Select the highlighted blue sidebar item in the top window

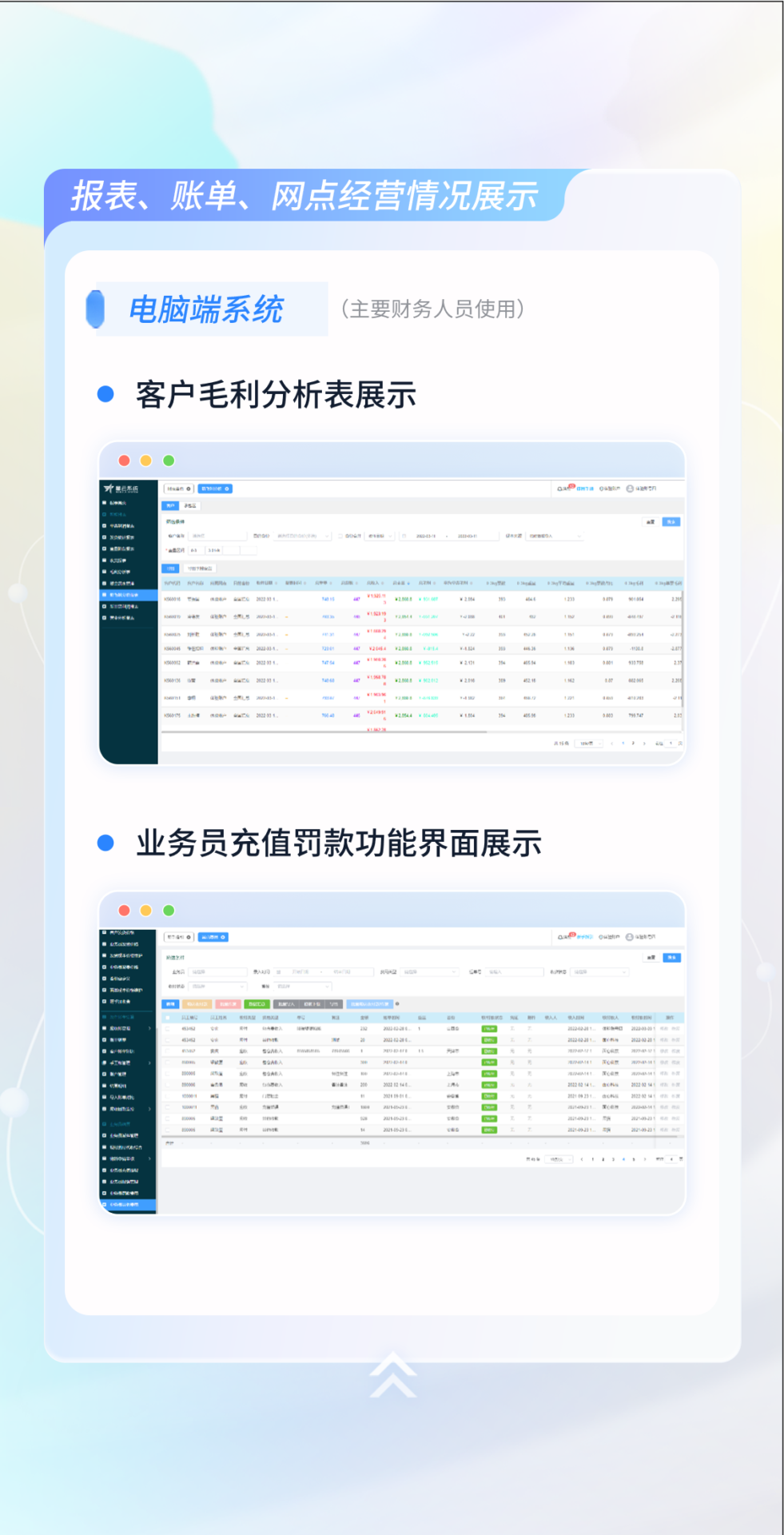(128, 595)
